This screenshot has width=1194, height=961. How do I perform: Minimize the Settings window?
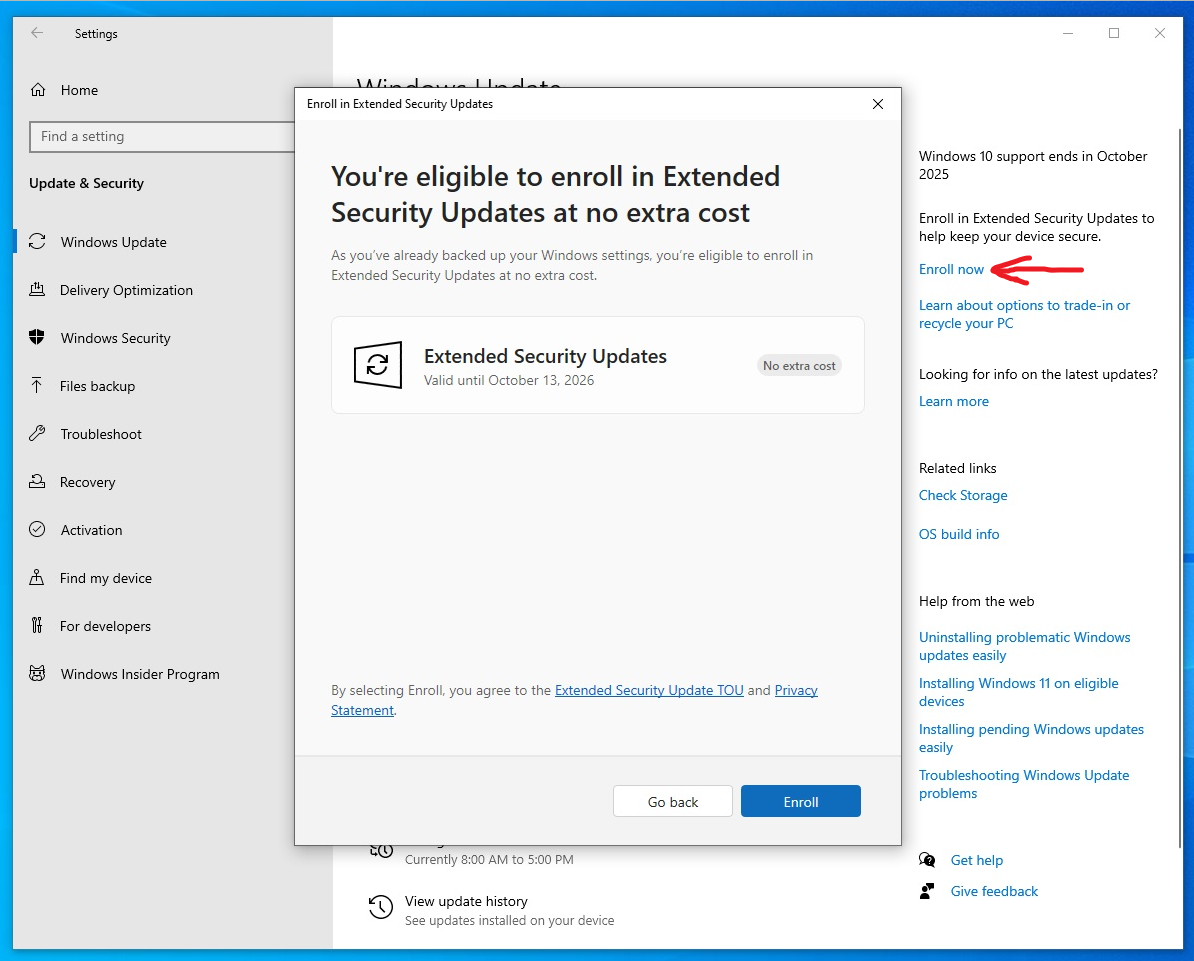pos(1068,33)
